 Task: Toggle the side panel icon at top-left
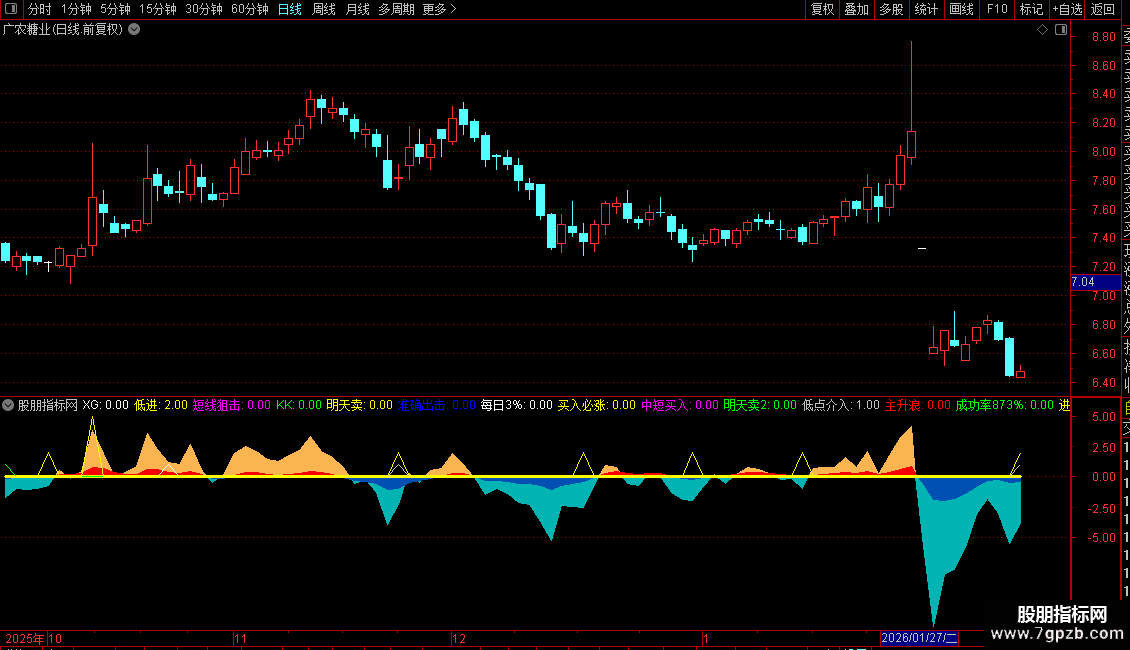(11, 9)
